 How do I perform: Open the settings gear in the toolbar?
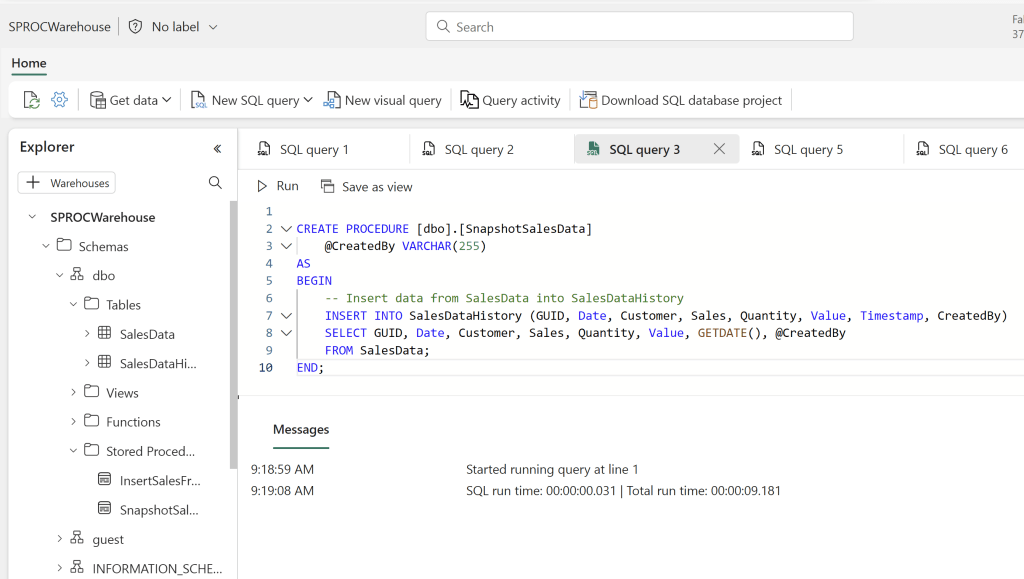[x=59, y=100]
